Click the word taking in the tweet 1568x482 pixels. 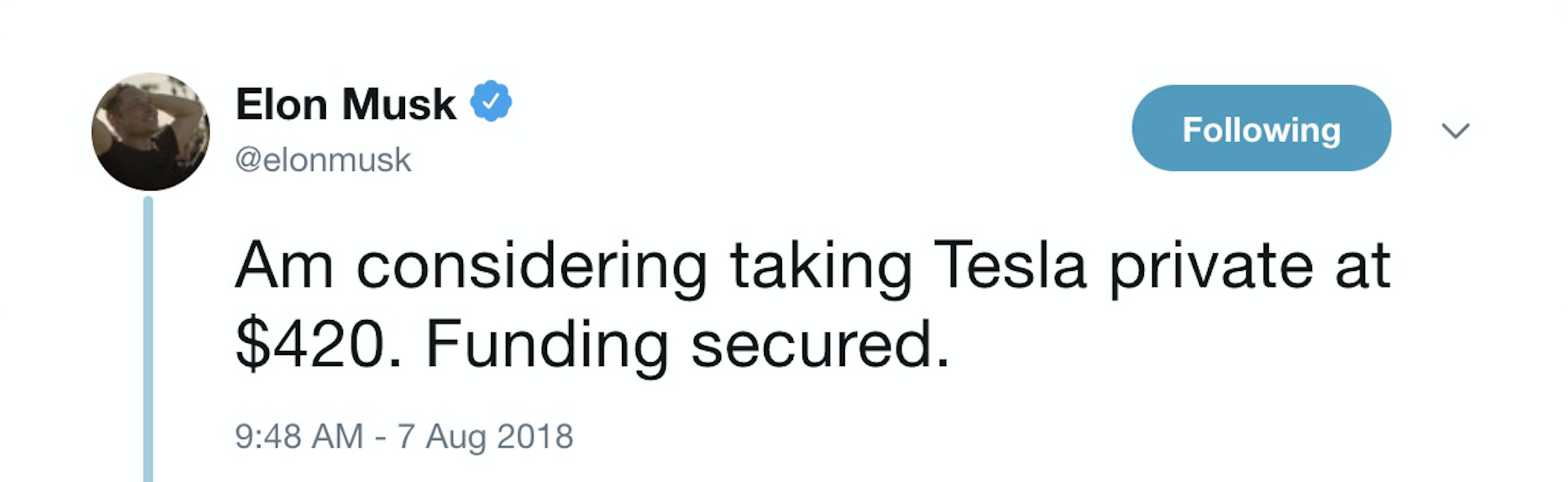tap(820, 268)
